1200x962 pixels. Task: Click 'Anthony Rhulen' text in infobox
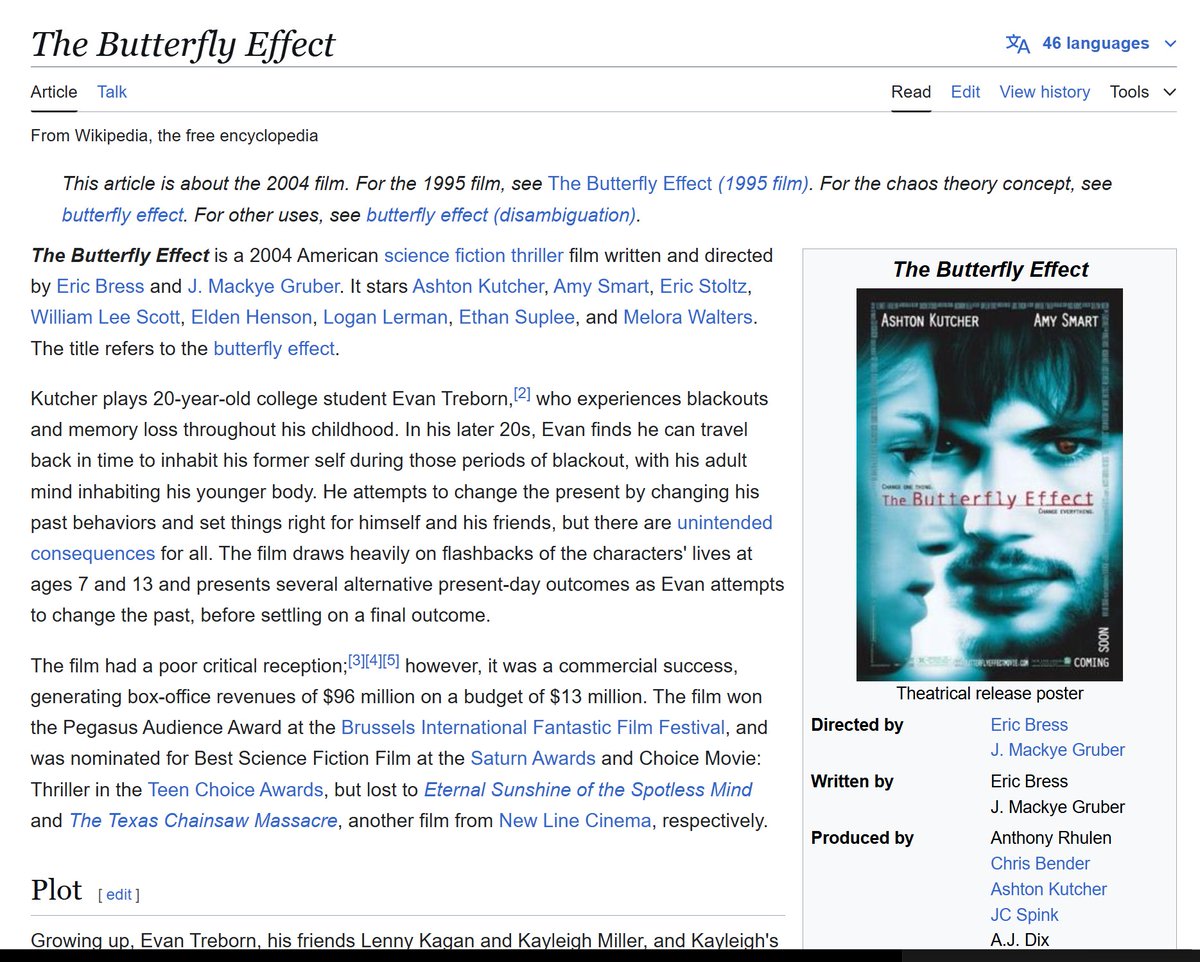pyautogui.click(x=1051, y=838)
